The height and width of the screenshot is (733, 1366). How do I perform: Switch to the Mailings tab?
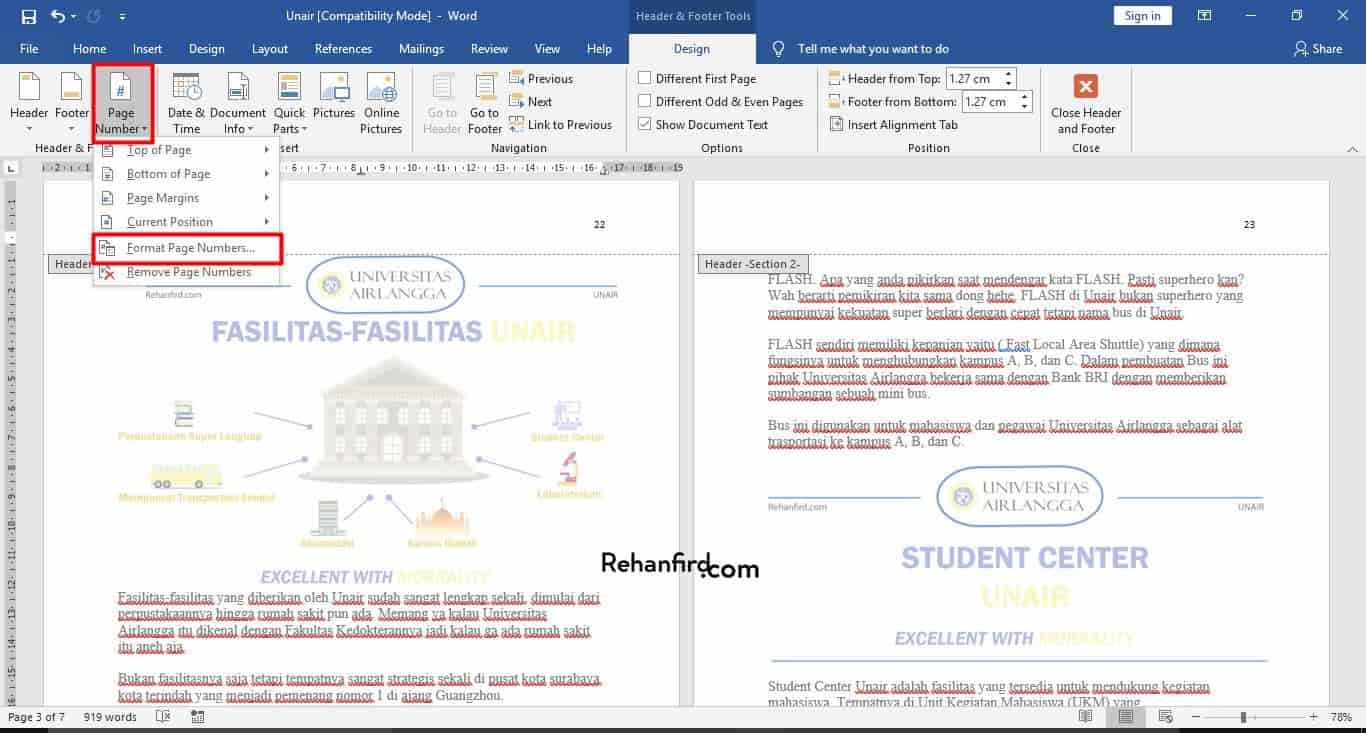point(421,49)
